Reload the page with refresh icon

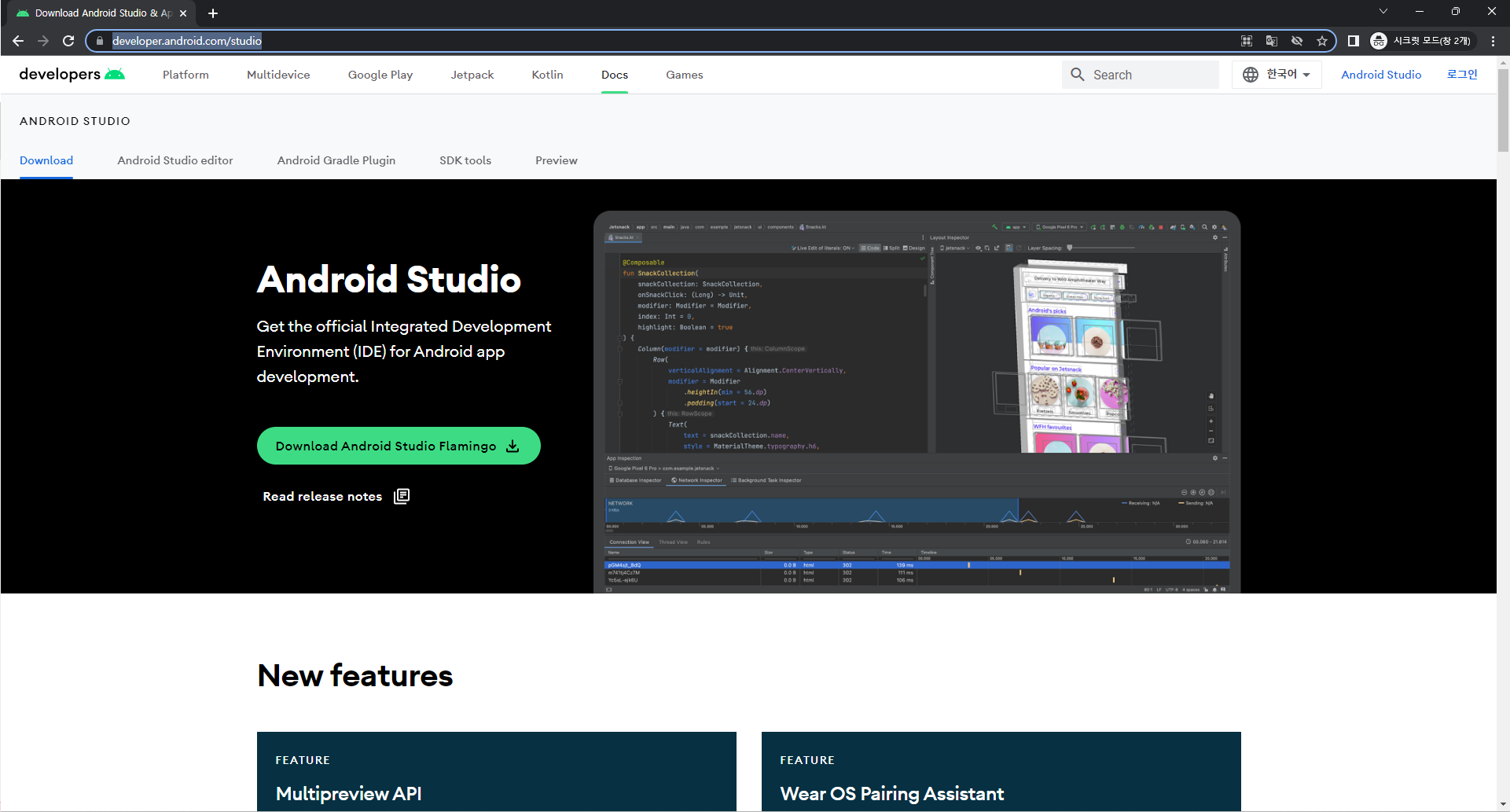(x=68, y=41)
